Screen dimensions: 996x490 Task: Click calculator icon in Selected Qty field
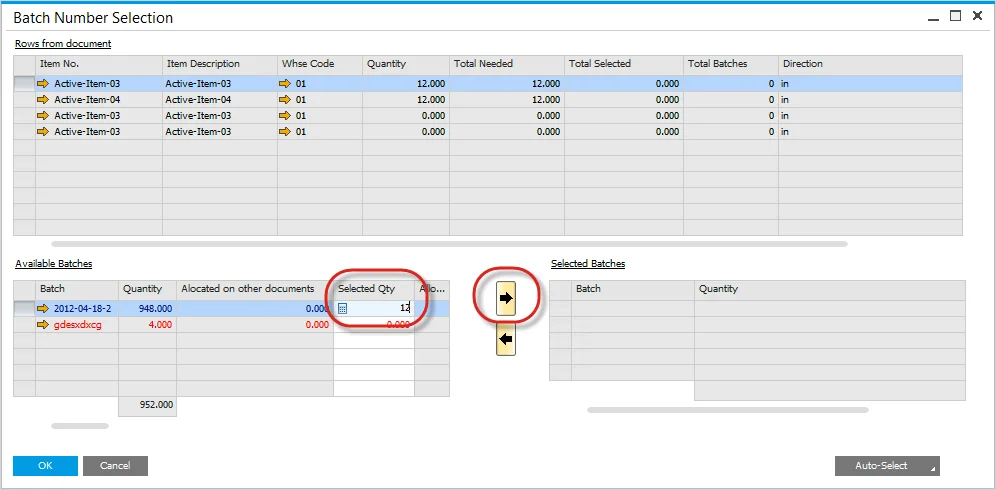[x=343, y=309]
